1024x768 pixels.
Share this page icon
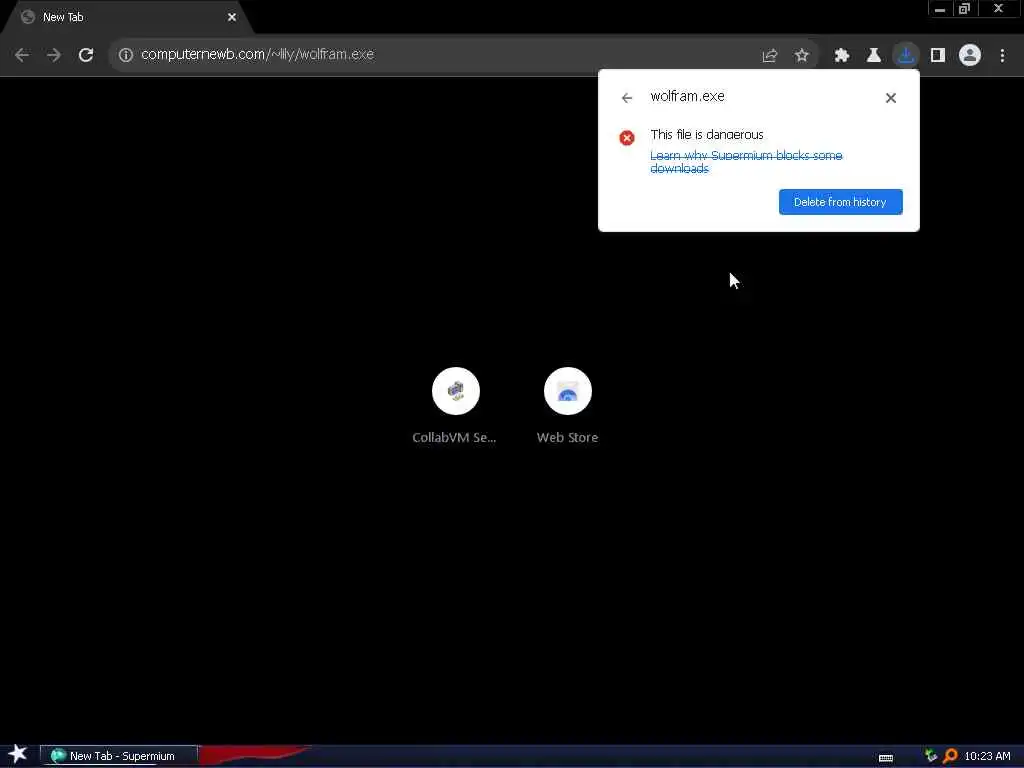[769, 56]
